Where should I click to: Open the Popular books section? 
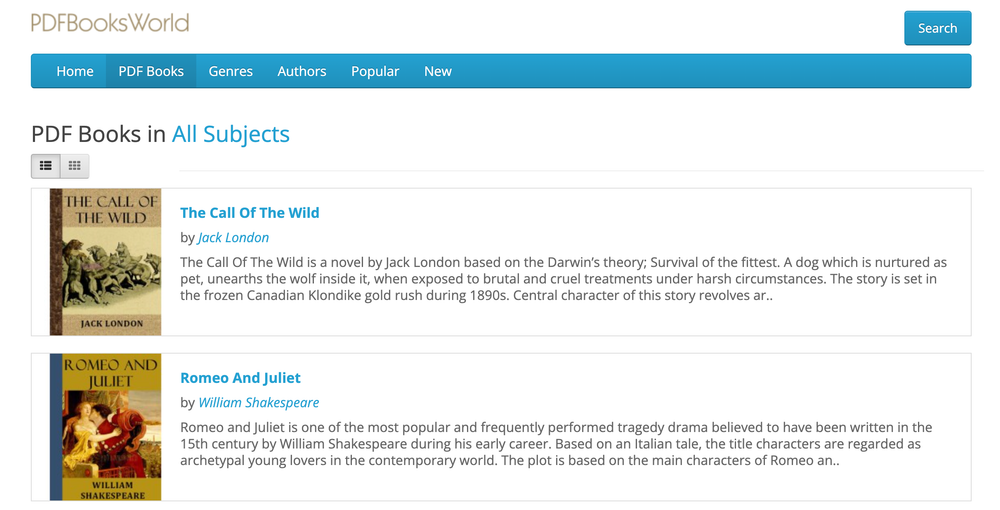pos(375,71)
